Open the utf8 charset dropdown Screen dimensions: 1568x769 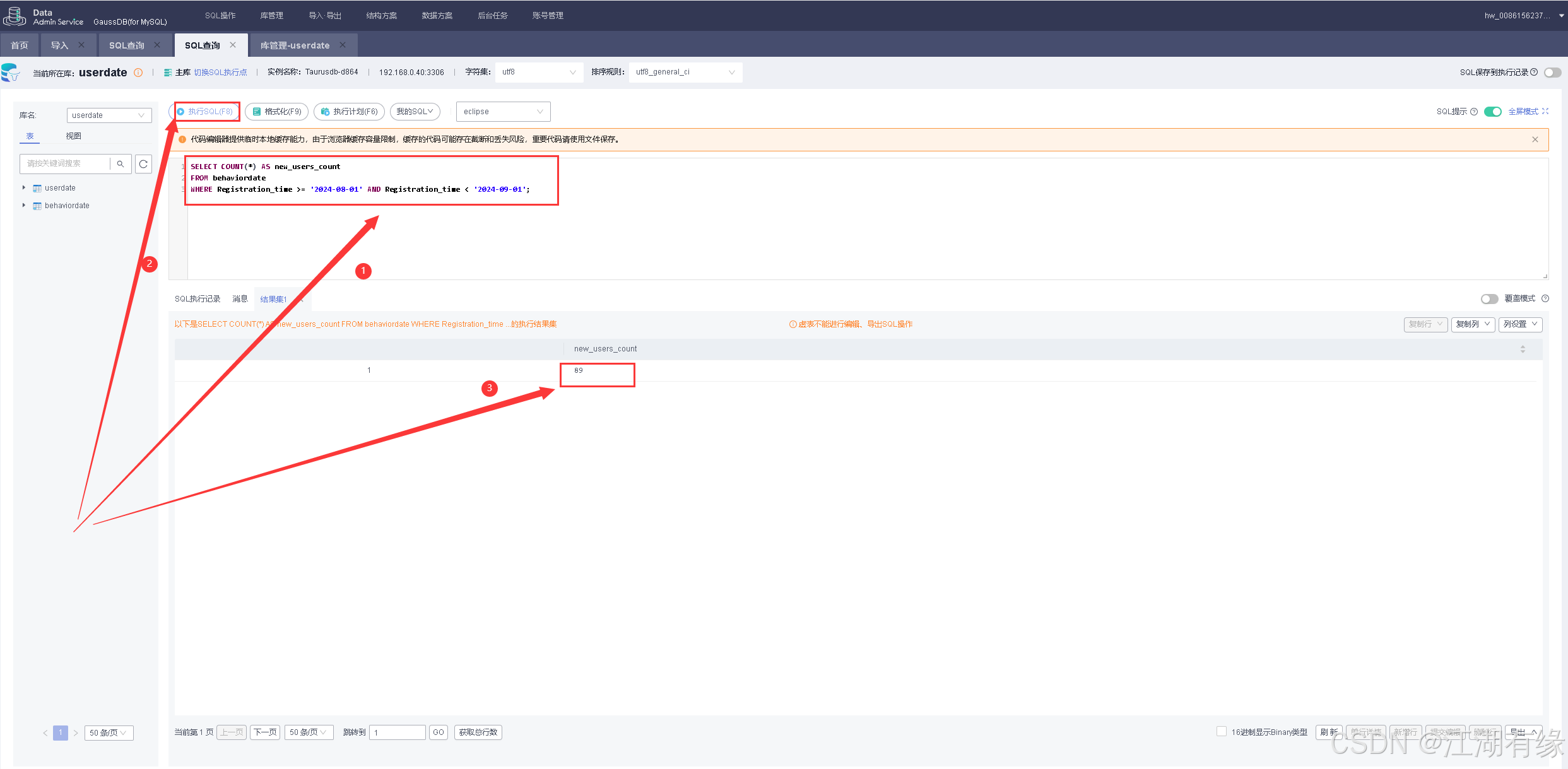538,72
